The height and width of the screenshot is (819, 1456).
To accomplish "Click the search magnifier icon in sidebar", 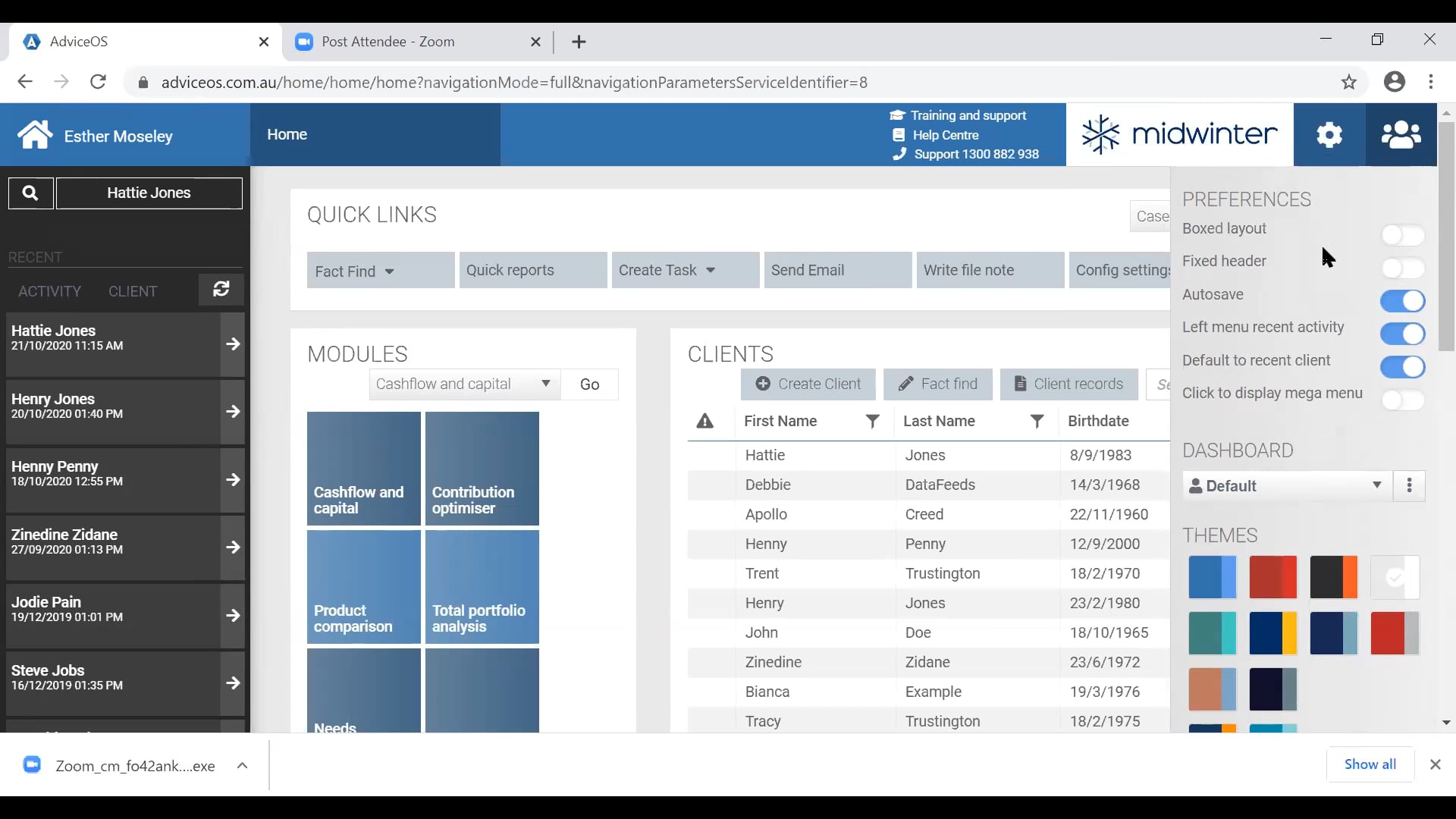I will pyautogui.click(x=30, y=193).
